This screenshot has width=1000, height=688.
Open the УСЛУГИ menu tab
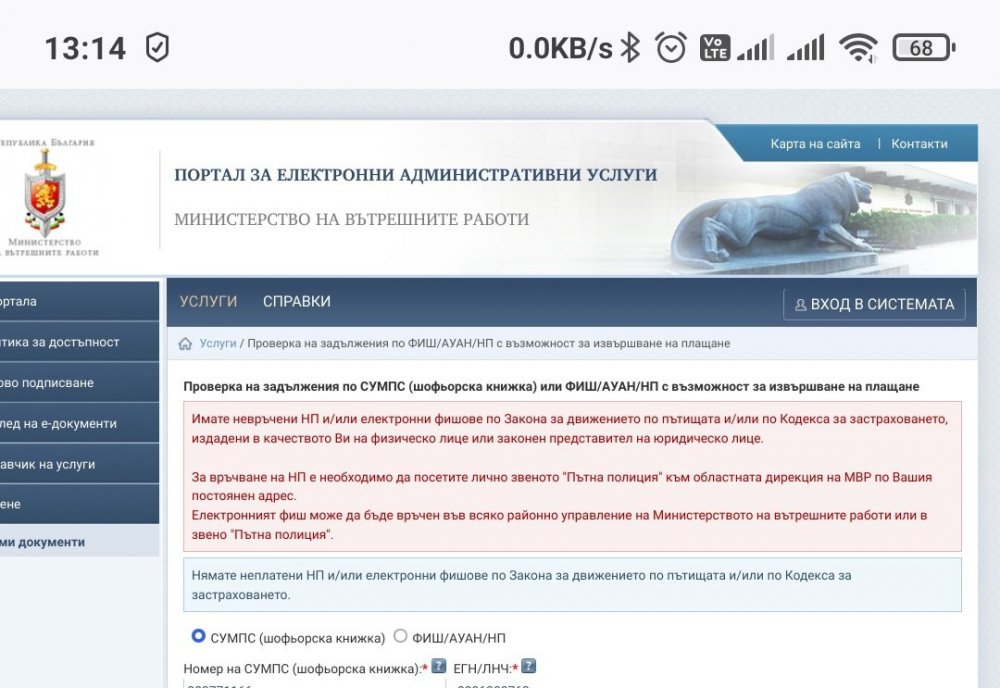pyautogui.click(x=208, y=302)
